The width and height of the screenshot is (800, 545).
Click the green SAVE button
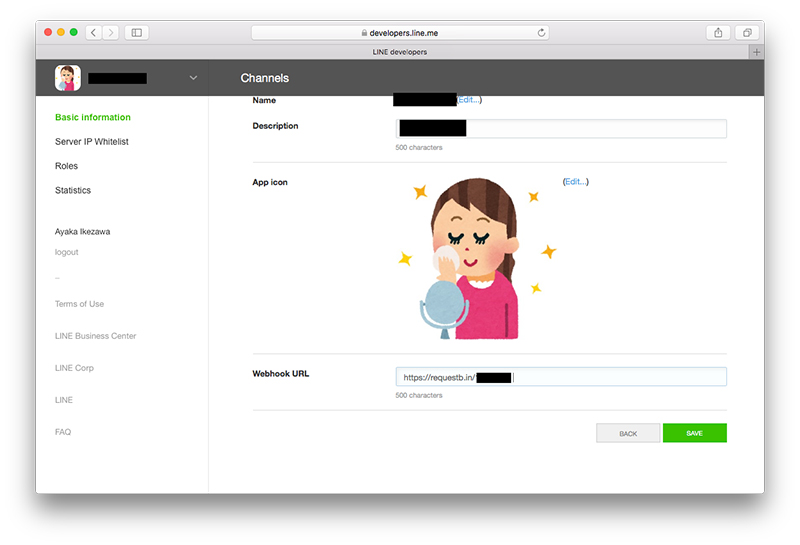[695, 433]
